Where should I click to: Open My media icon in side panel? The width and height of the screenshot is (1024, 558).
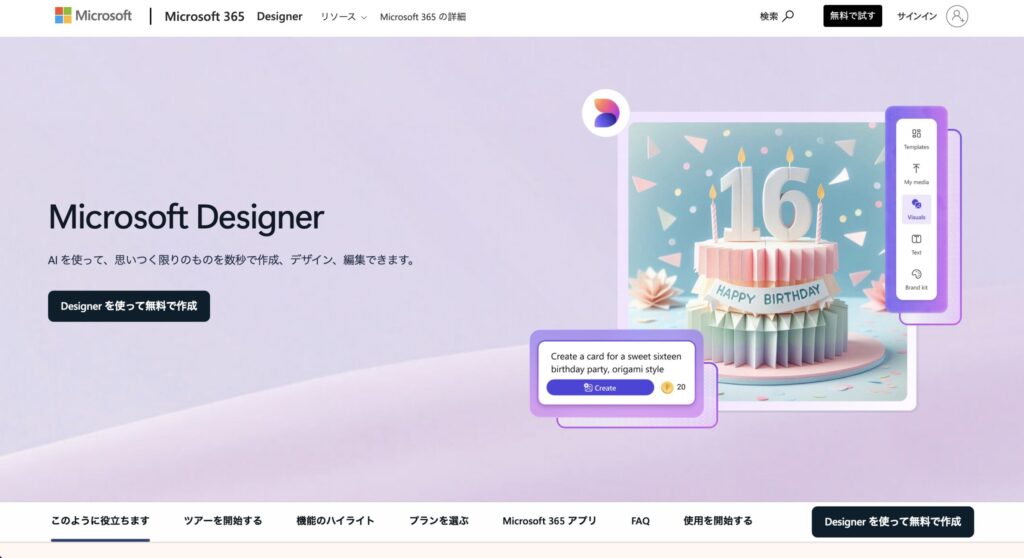pos(916,169)
